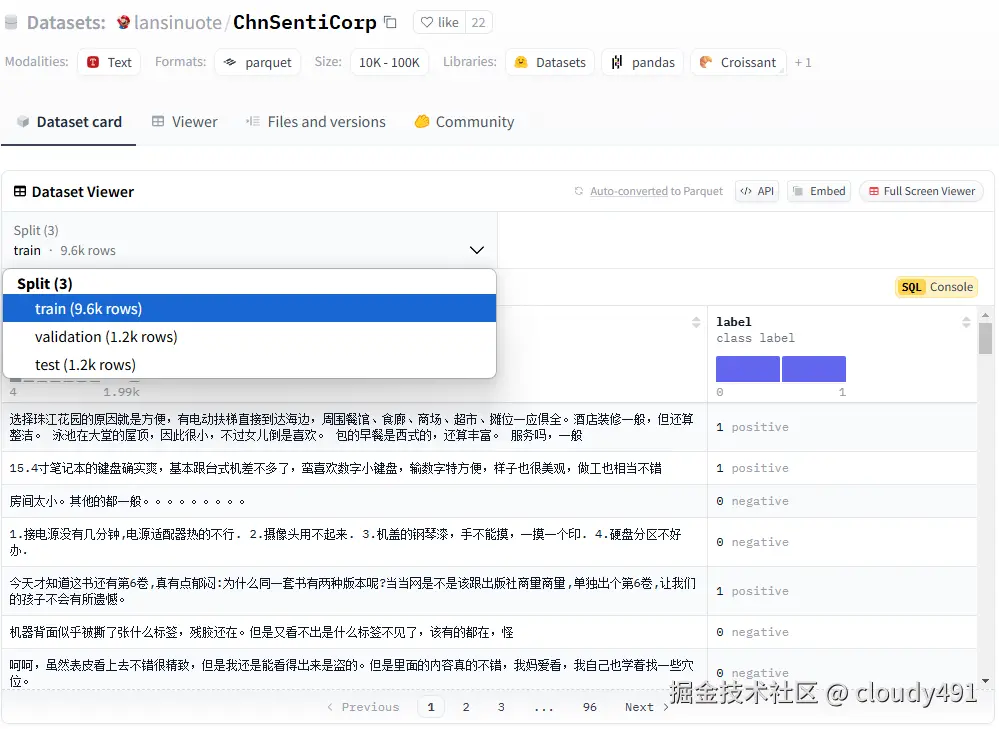Open the Embed option for the viewer
Image resolution: width=999 pixels, height=729 pixels.
coord(818,190)
